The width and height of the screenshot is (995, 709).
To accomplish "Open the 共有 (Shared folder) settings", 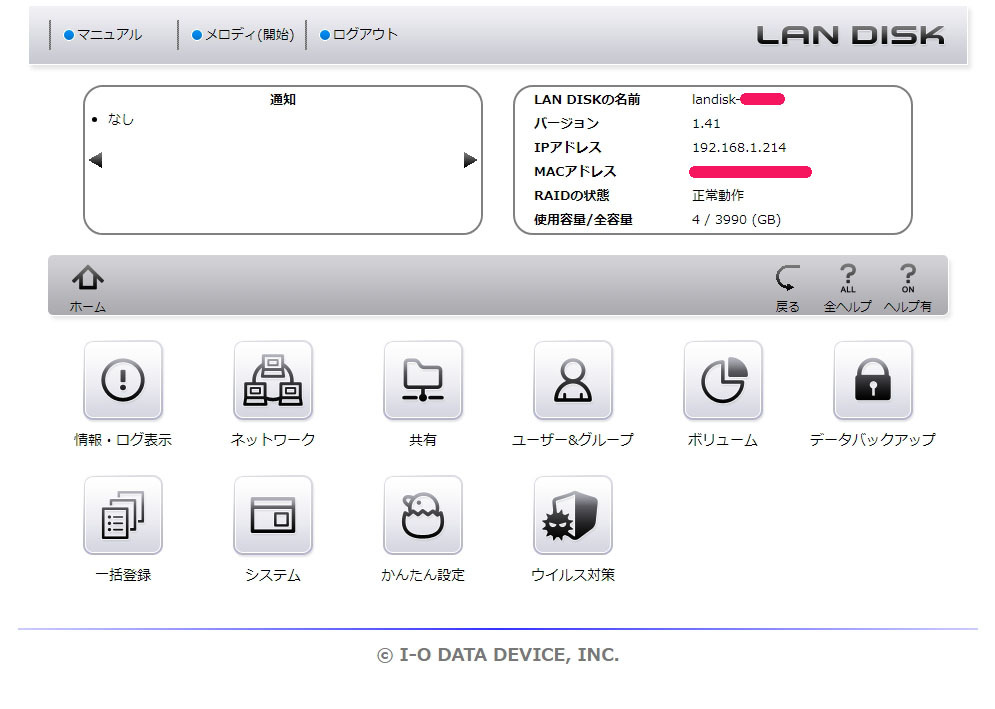I will 422,380.
